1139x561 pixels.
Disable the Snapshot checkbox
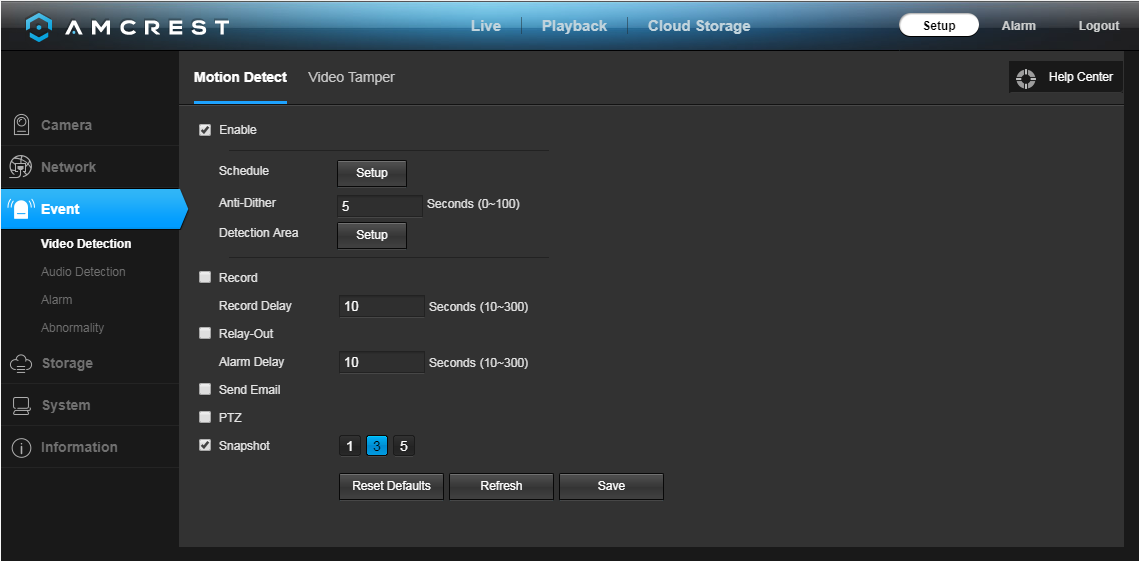click(x=205, y=445)
